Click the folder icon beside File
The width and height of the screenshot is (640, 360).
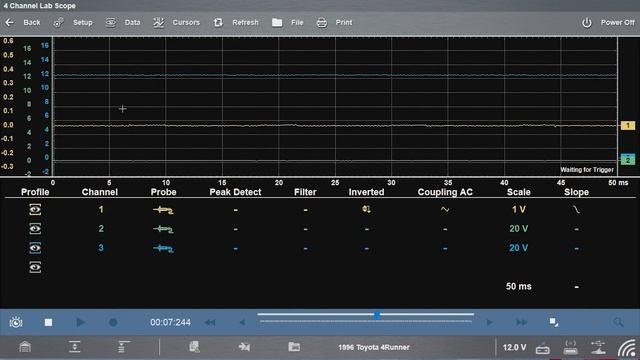(277, 22)
